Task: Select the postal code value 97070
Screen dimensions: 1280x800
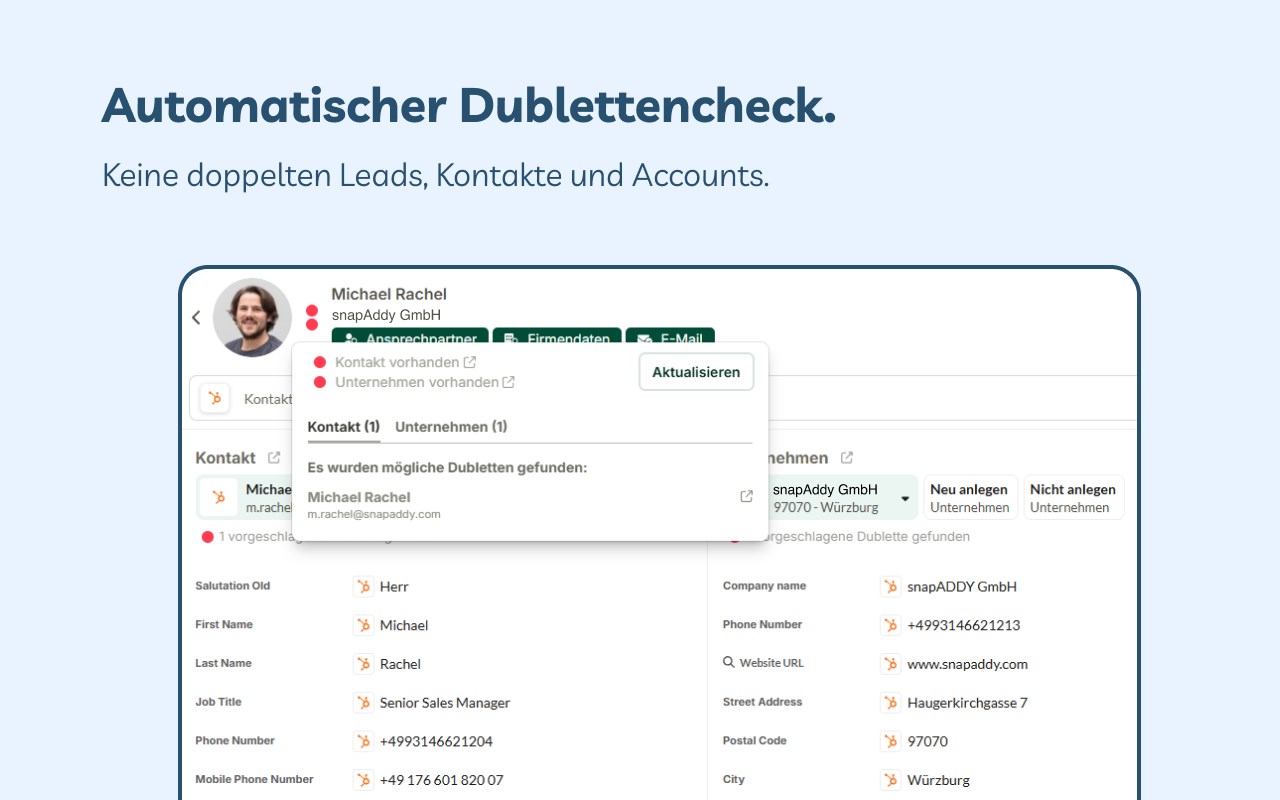Action: click(927, 742)
